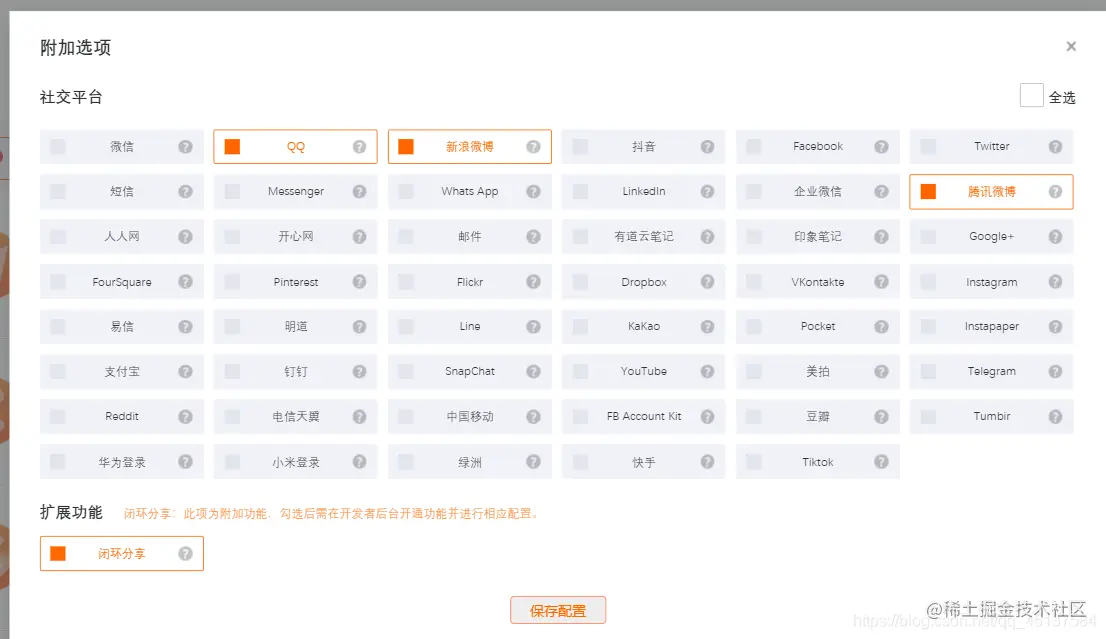Viewport: 1106px width, 639px height.
Task: Uncheck the QQ platform checkbox
Action: point(231,146)
